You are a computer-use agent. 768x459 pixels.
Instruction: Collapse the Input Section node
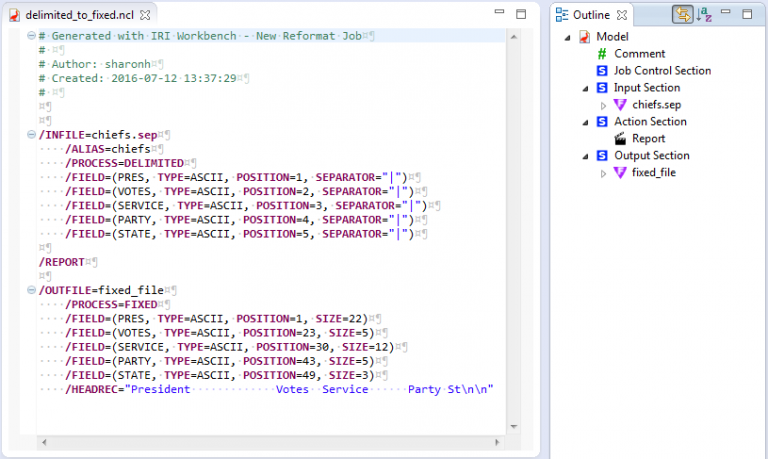click(585, 88)
